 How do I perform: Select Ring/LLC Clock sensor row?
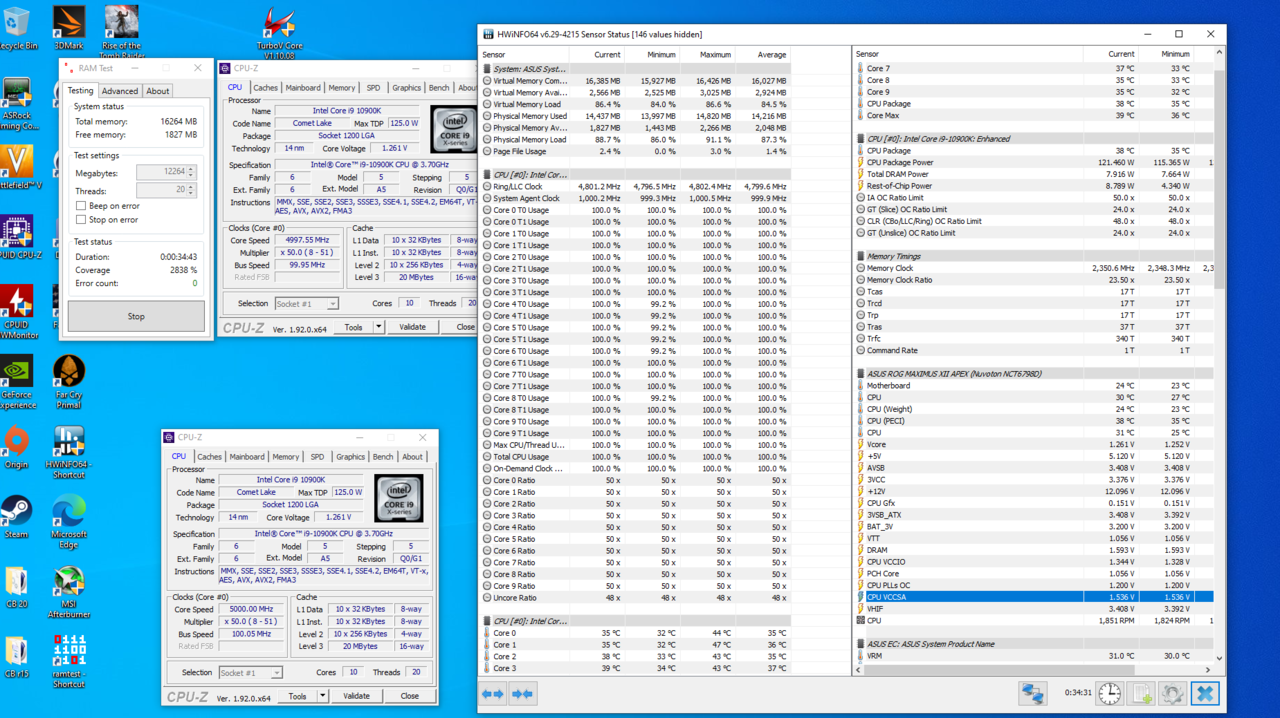[635, 187]
